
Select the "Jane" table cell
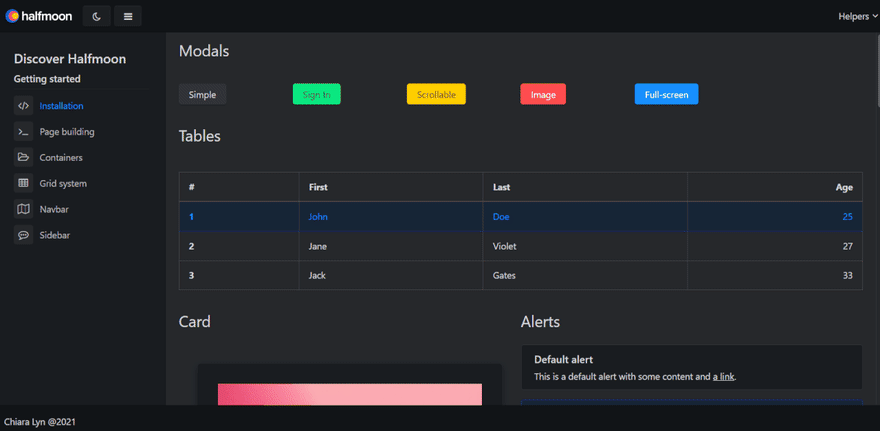pyautogui.click(x=391, y=246)
